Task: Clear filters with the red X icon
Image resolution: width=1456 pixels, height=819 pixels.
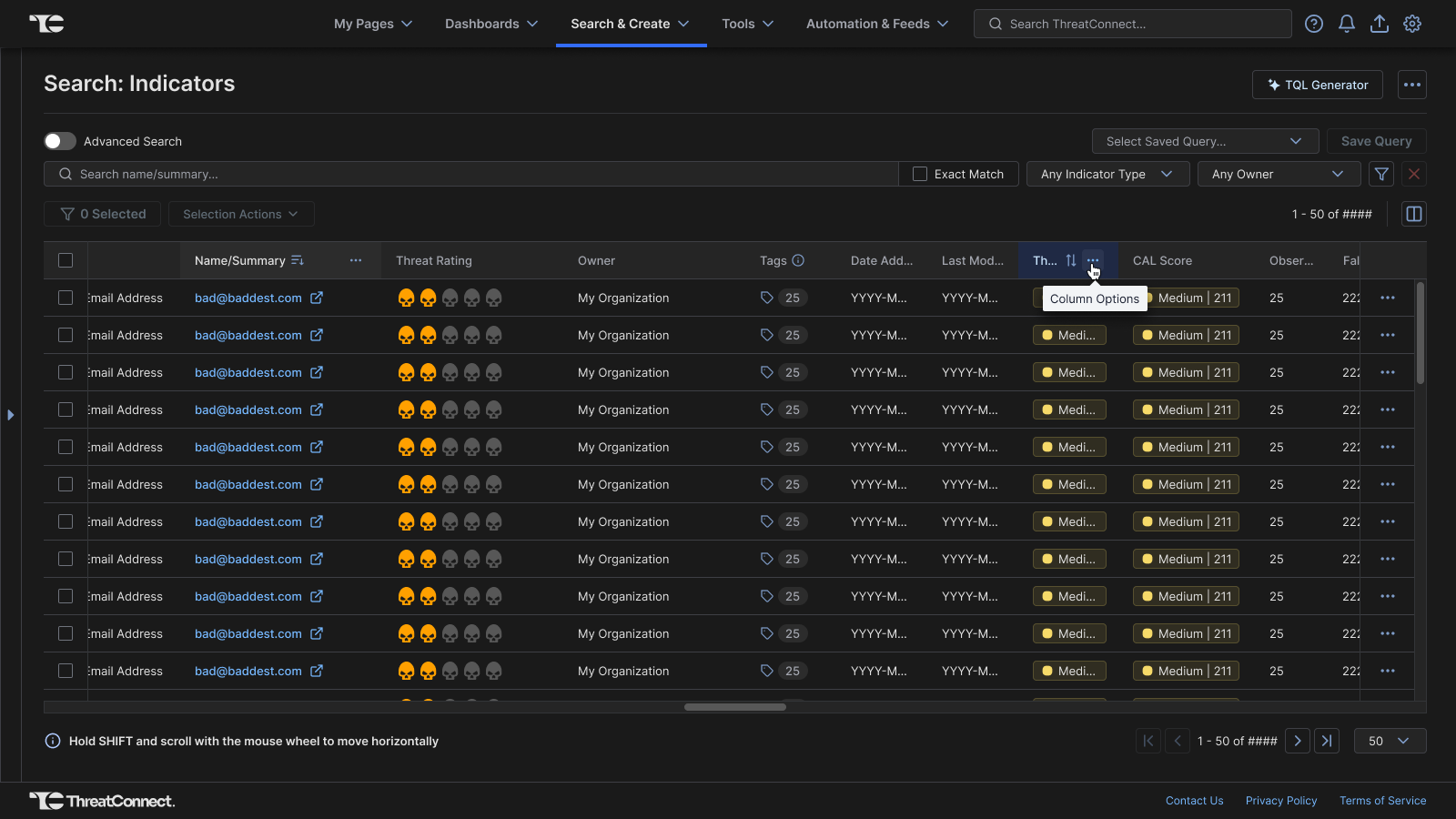Action: click(1413, 174)
